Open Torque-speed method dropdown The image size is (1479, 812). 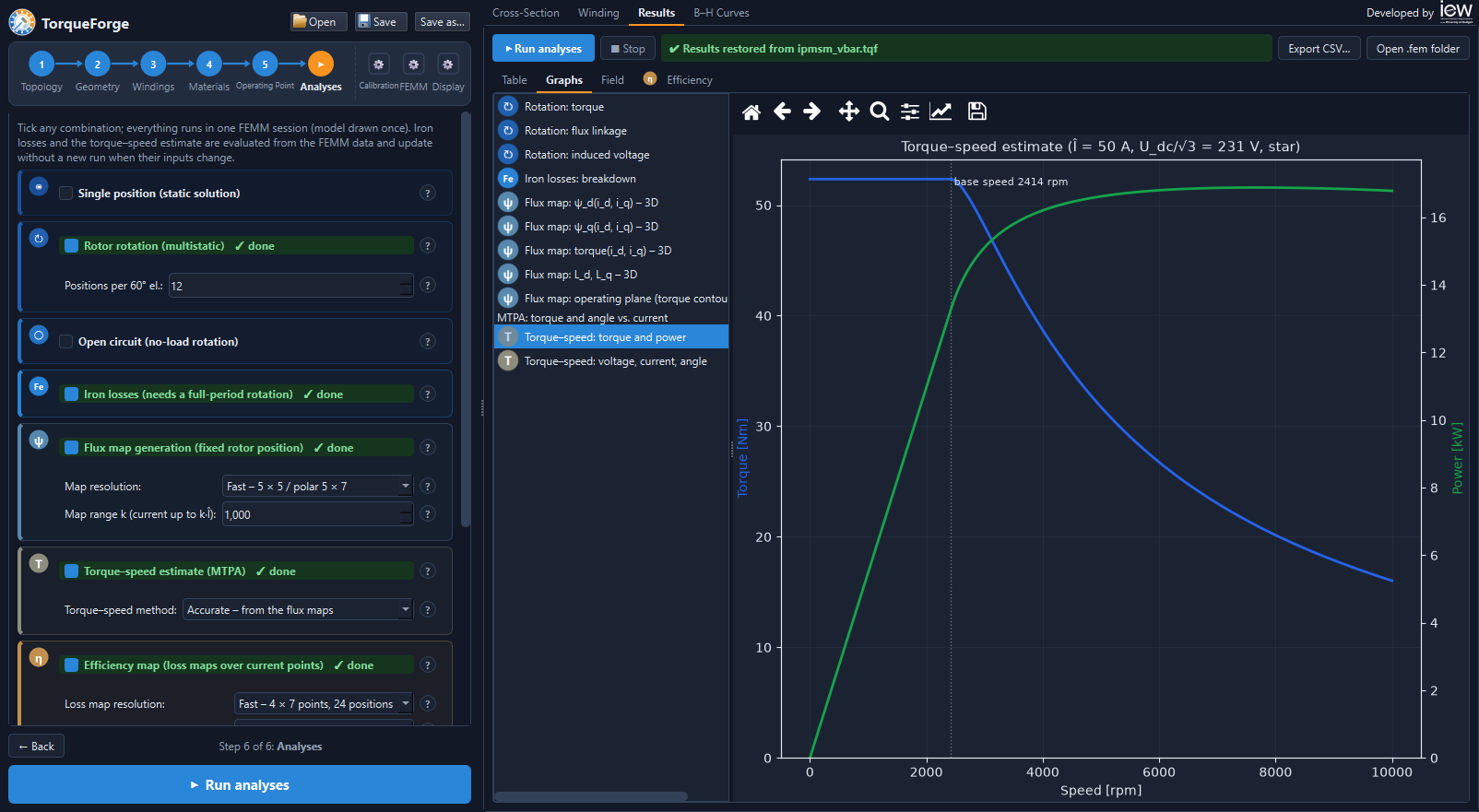(x=298, y=609)
